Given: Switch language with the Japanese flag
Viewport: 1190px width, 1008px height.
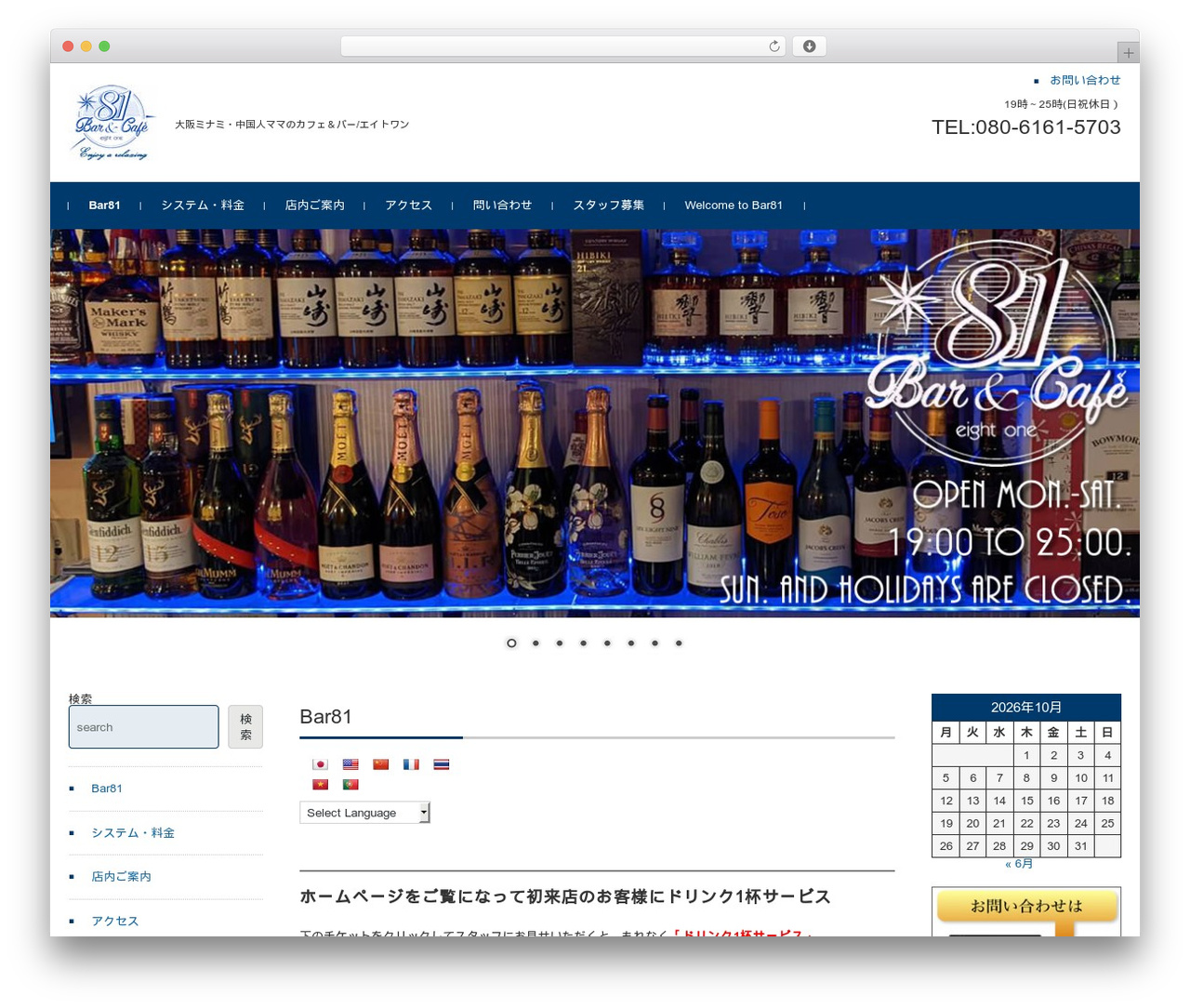Looking at the screenshot, I should click(320, 764).
